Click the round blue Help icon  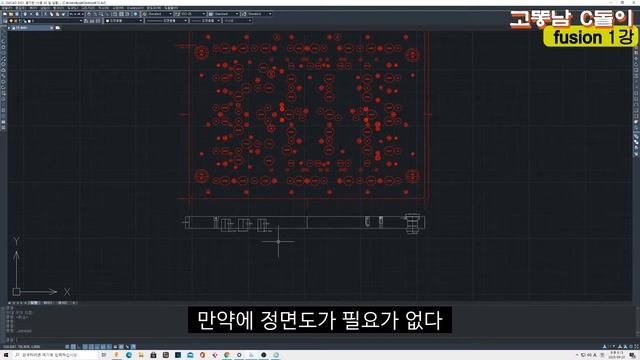pos(135,14)
